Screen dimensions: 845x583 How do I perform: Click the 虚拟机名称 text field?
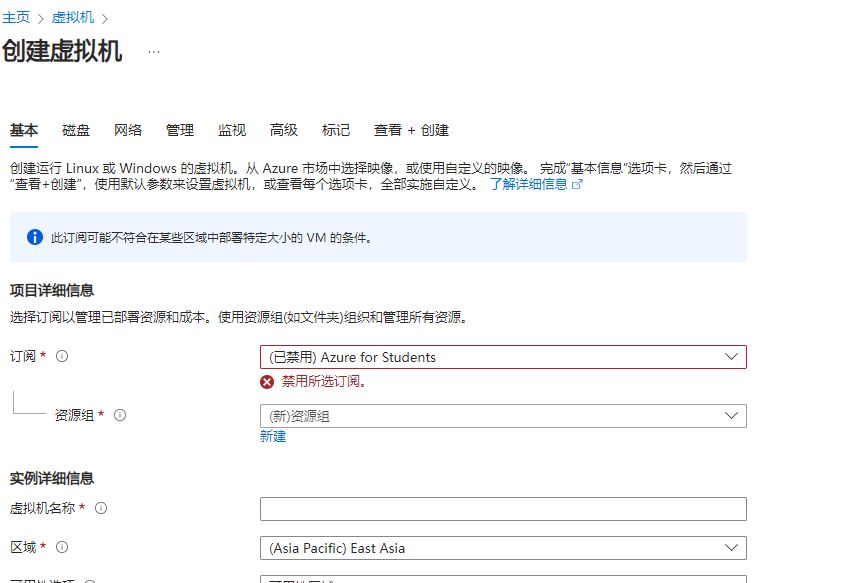pos(502,509)
